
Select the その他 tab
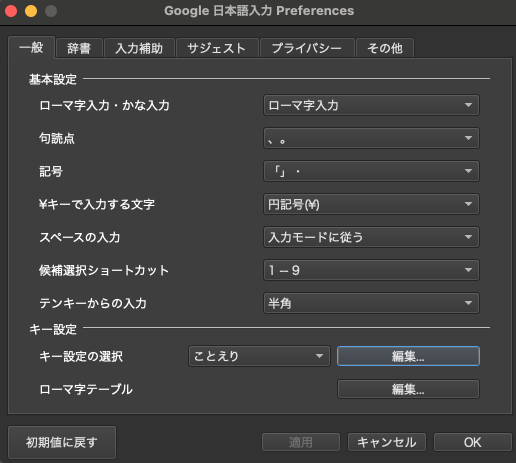point(385,48)
